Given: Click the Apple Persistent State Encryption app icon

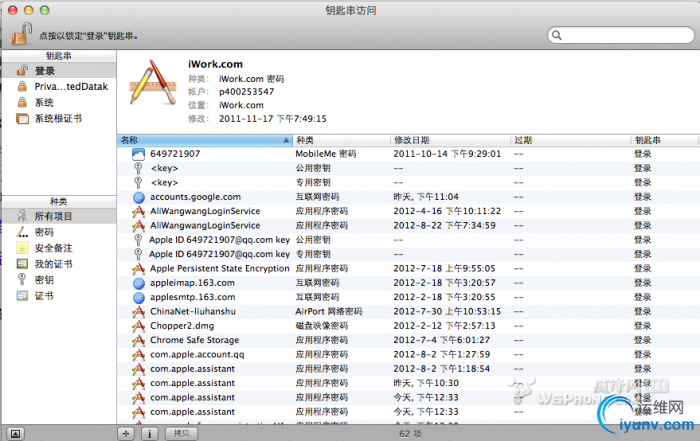Looking at the screenshot, I should pyautogui.click(x=138, y=269).
